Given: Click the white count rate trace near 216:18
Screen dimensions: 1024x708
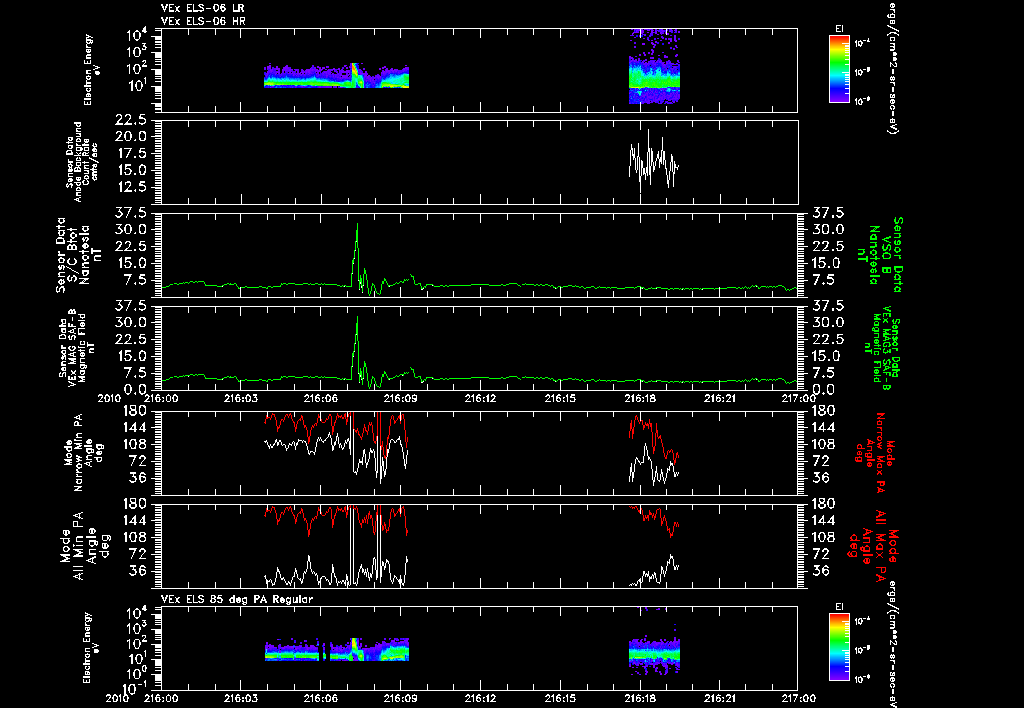Looking at the screenshot, I should (x=654, y=161).
